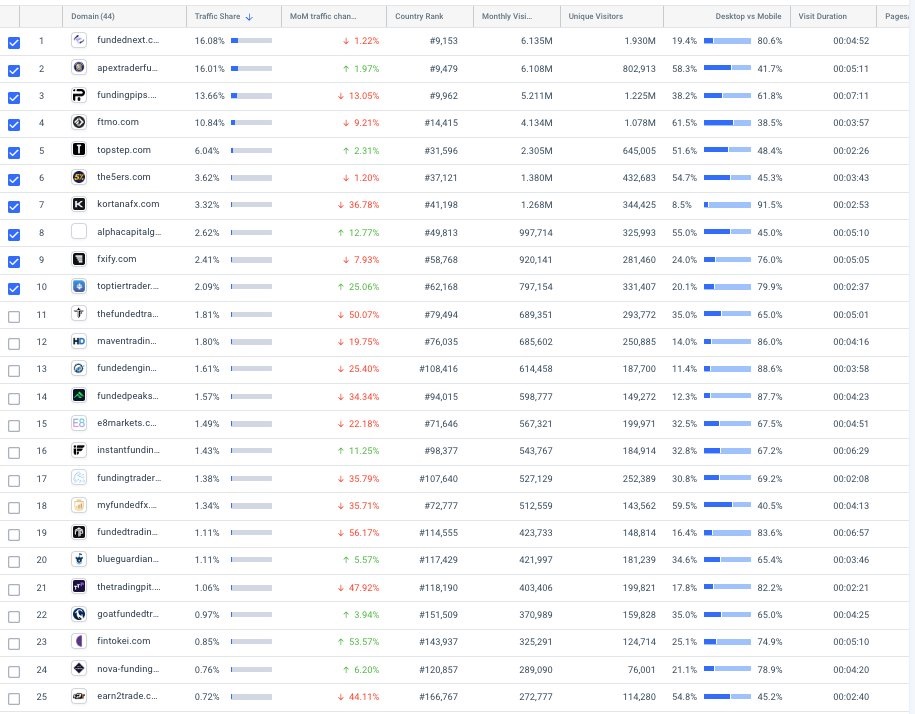This screenshot has height=714, width=915.
Task: Click the nova-funding favicon icon
Action: coord(79,669)
